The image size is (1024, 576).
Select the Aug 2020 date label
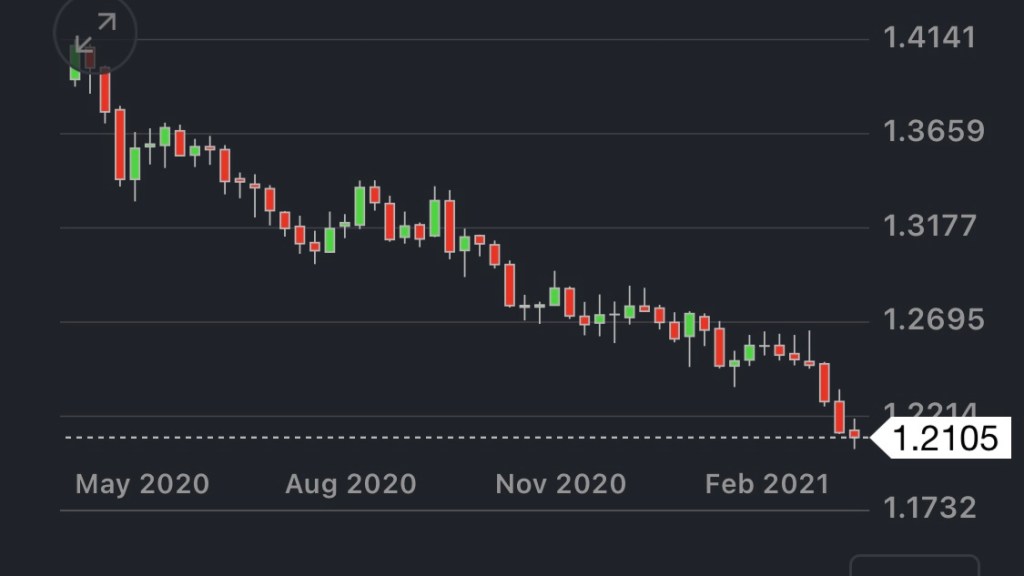tap(350, 485)
